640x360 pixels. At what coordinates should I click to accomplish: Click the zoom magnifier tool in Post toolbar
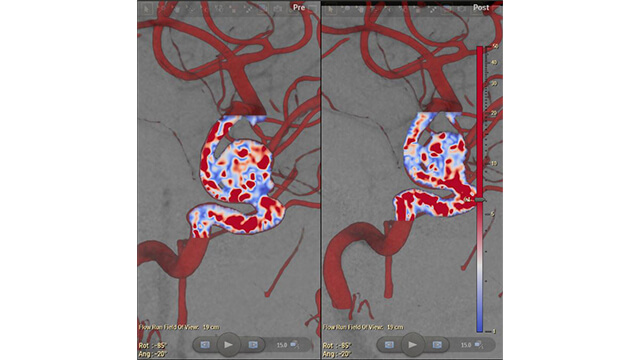(346, 9)
